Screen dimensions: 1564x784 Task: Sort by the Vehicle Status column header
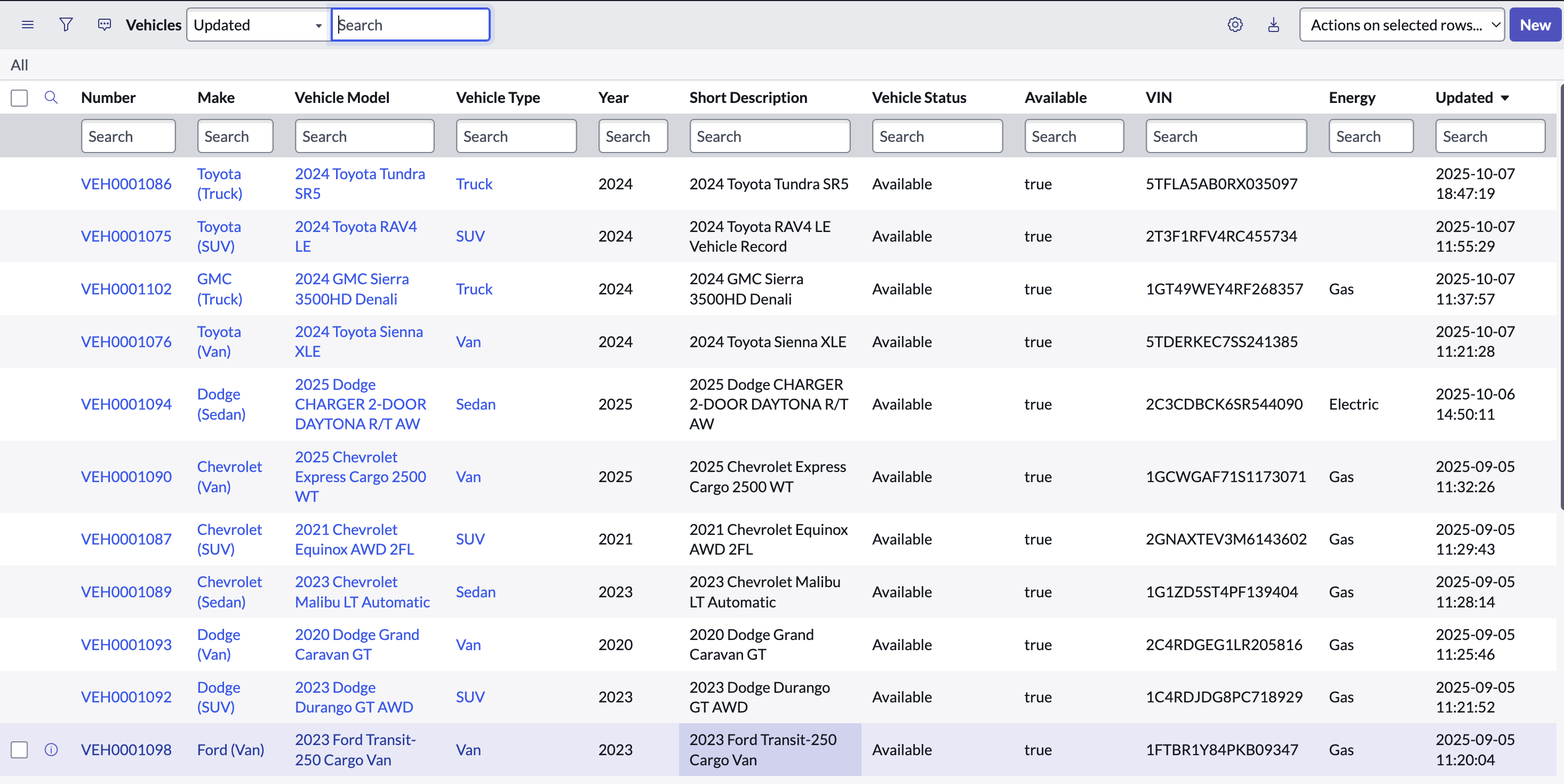point(919,97)
